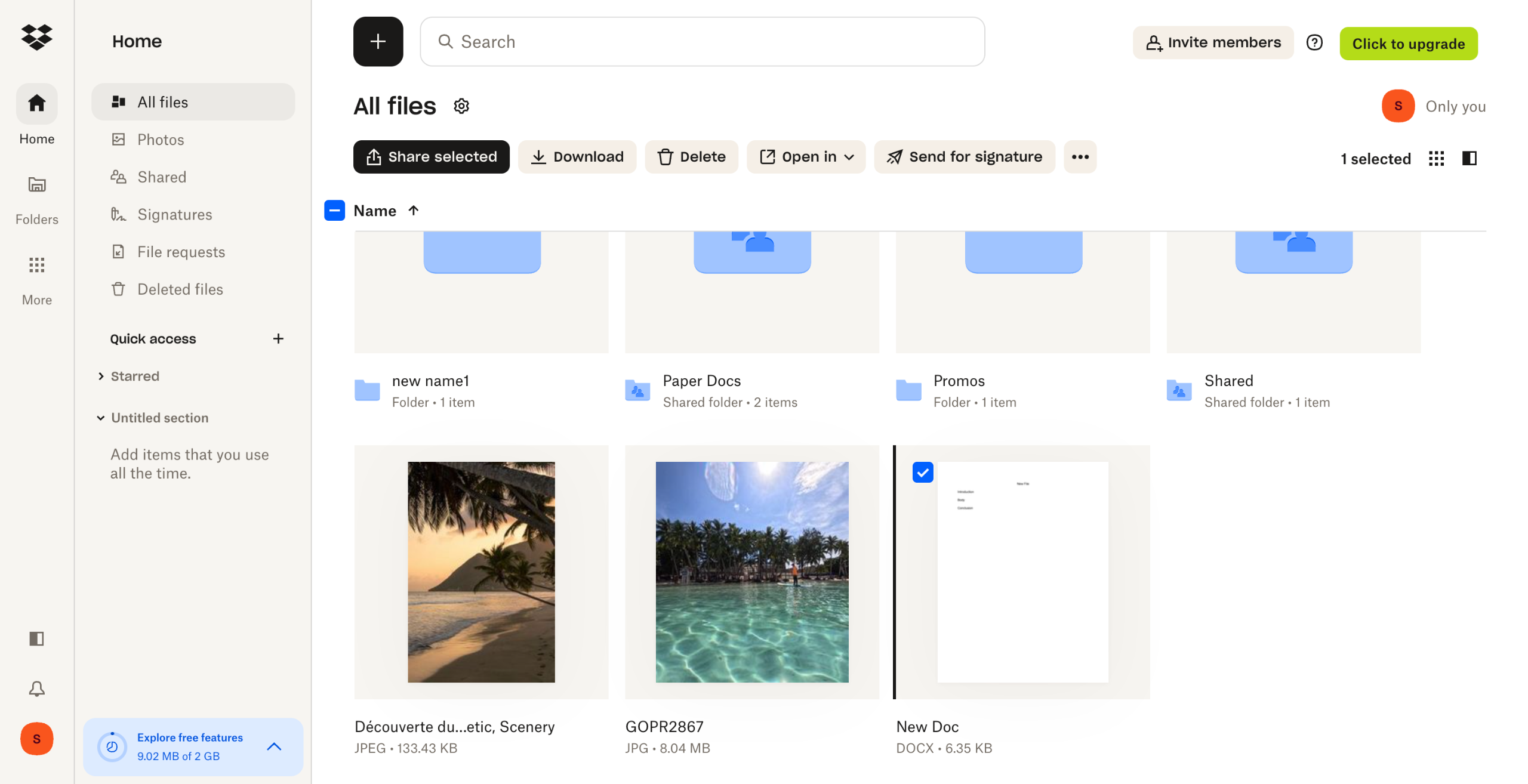
Task: Click the Share selected button
Action: tap(431, 157)
